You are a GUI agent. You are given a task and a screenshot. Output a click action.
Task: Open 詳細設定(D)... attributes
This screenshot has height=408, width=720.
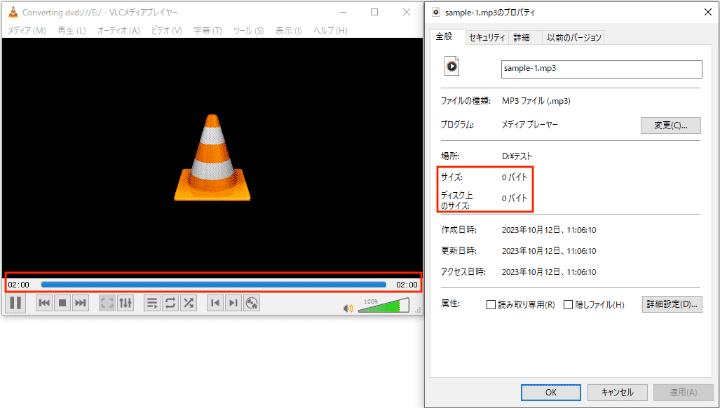click(672, 304)
